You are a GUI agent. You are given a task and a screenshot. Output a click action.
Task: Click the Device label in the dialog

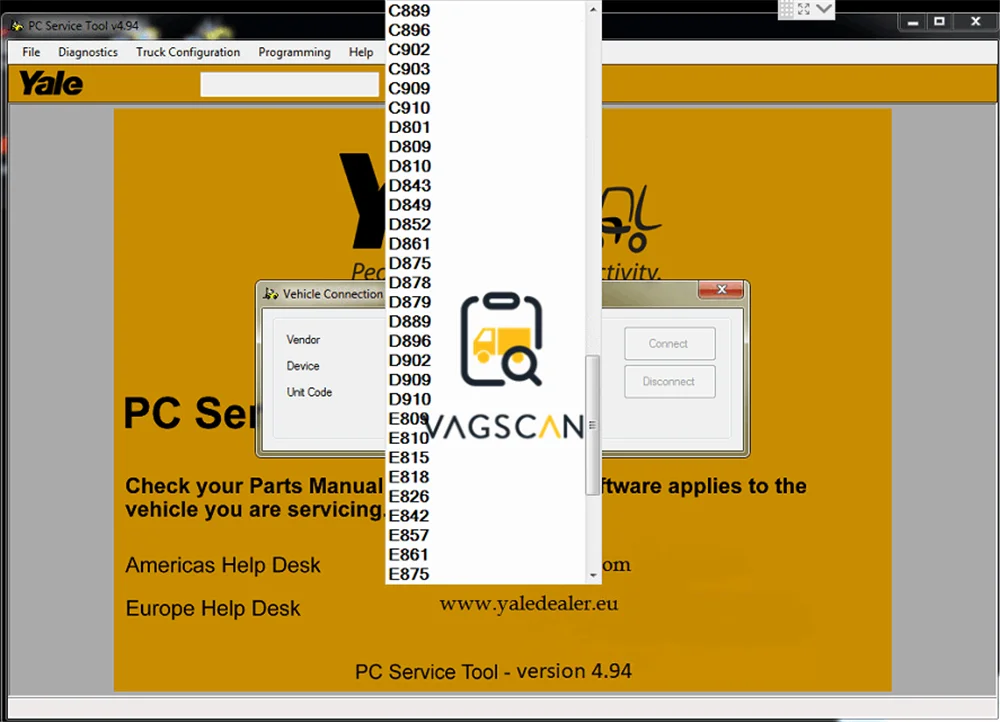click(x=303, y=366)
